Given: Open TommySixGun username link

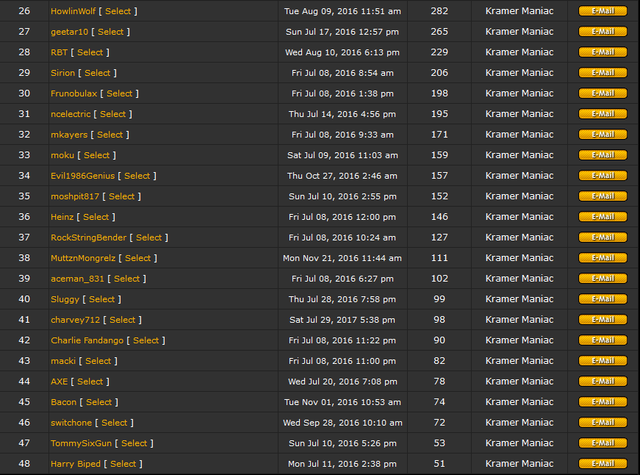Looking at the screenshot, I should pos(81,443).
